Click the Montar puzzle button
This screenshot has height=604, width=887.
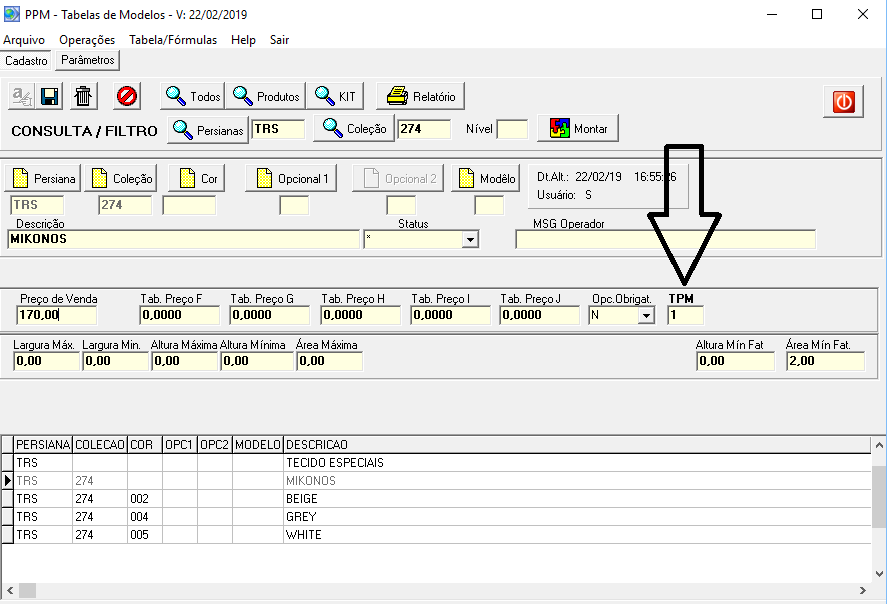(x=578, y=128)
